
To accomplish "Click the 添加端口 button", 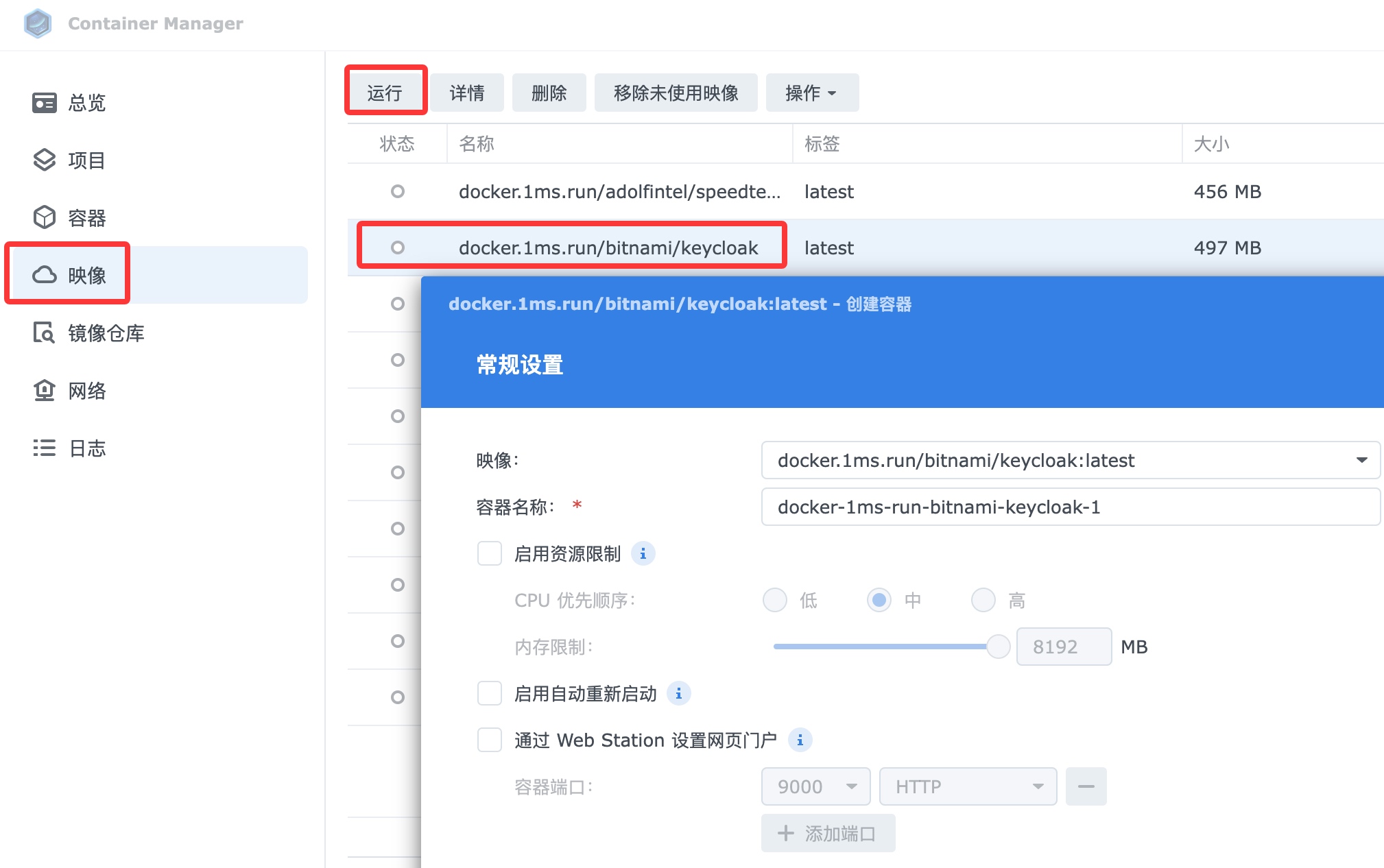I will coord(828,833).
